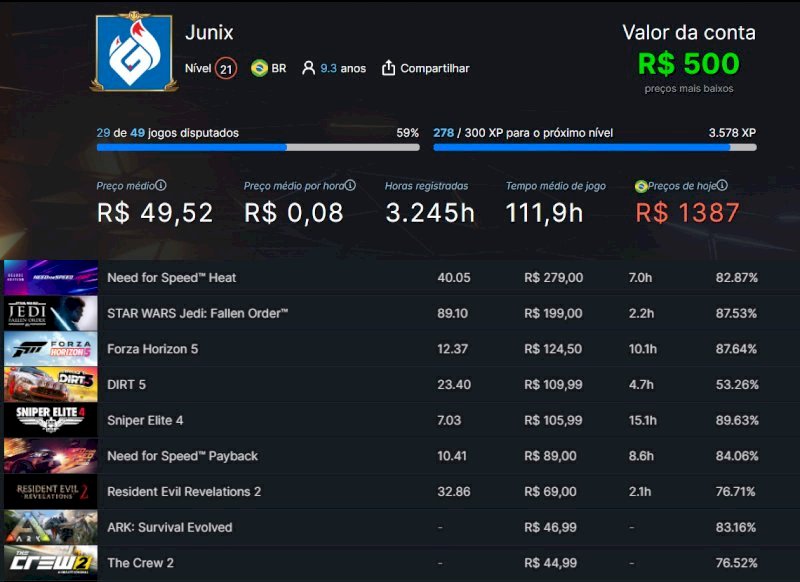Click the XP next level progress bar
800x582 pixels.
point(594,147)
